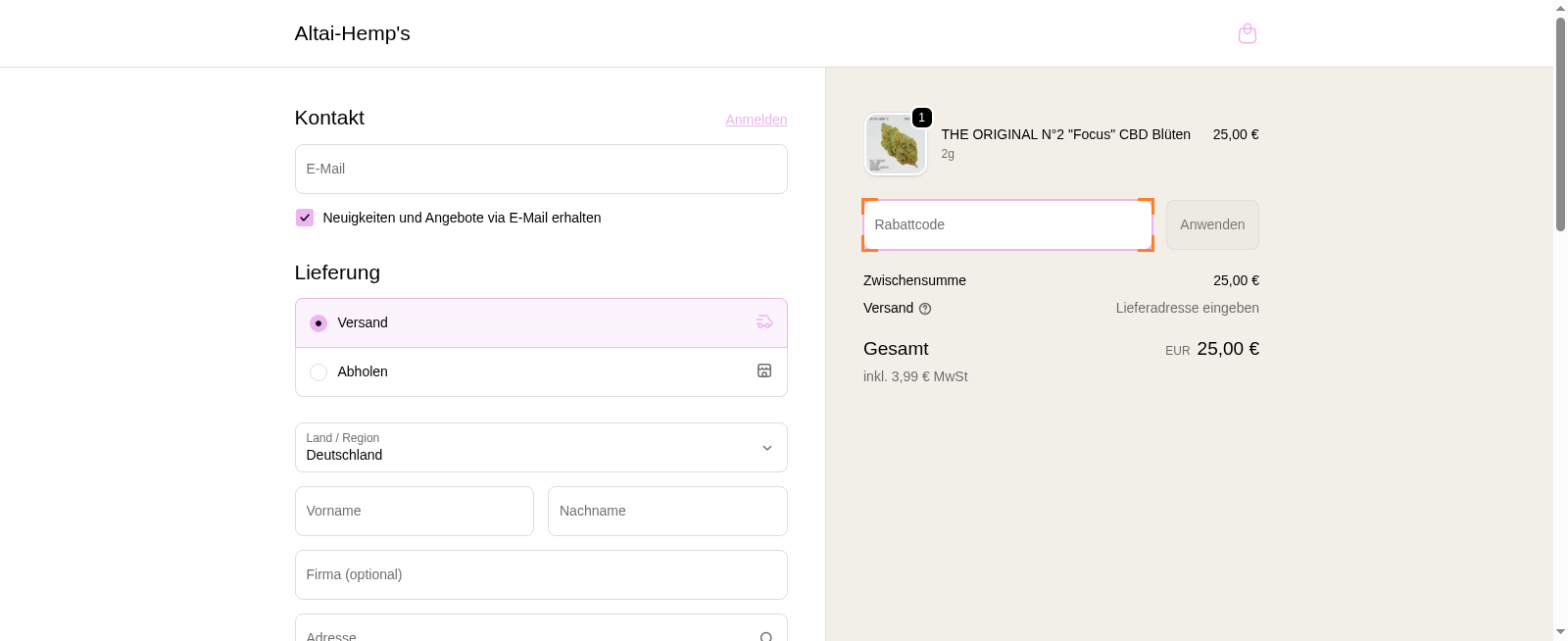
Task: Click the page vertical scrollbar thumb
Action: pyautogui.click(x=1560, y=123)
